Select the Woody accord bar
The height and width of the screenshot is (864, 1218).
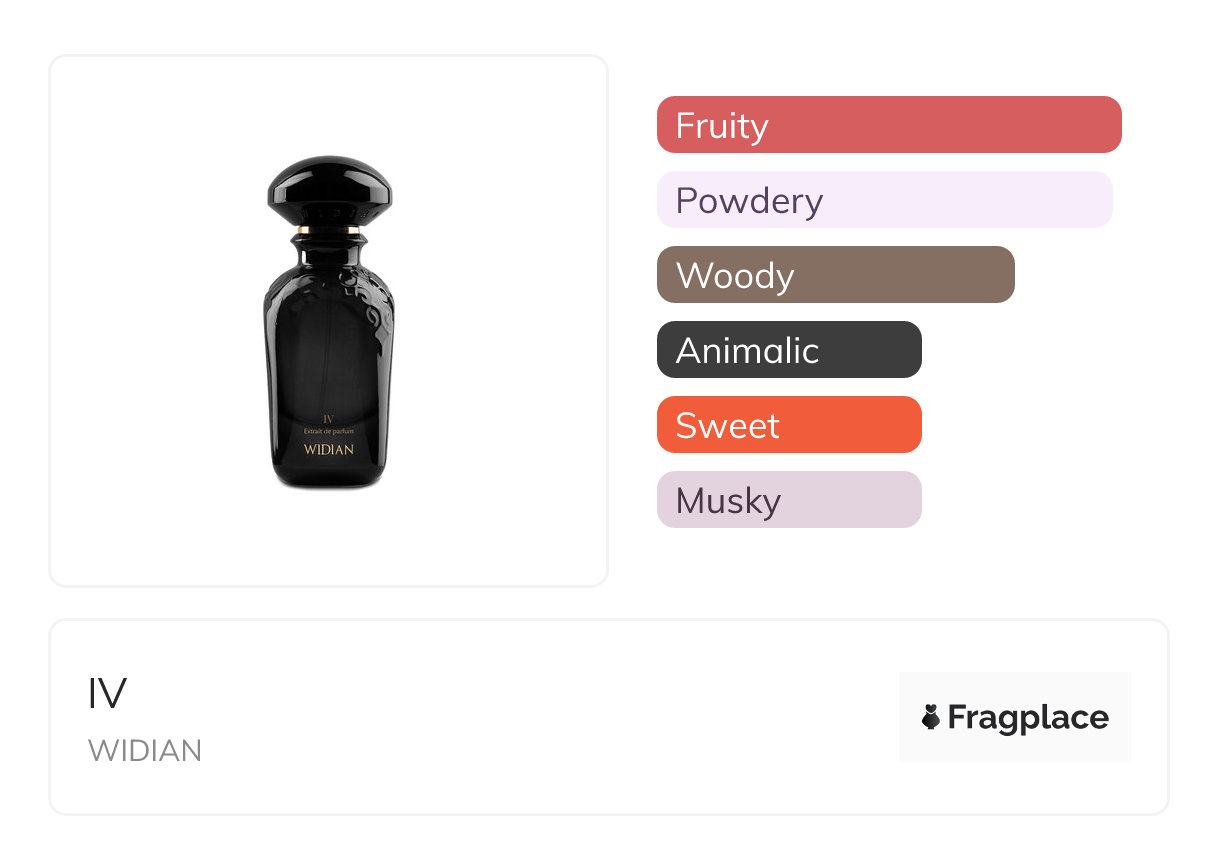pyautogui.click(x=835, y=275)
